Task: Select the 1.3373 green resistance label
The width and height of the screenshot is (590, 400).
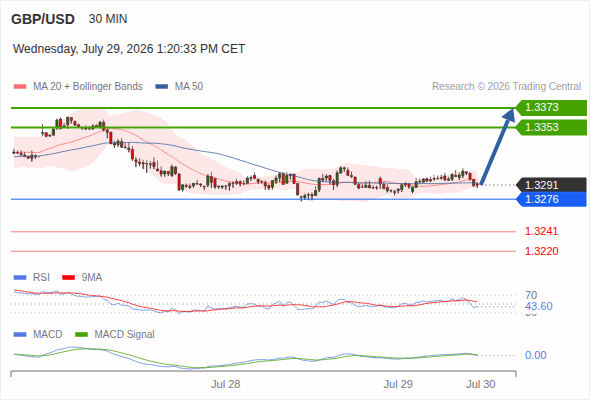Action: (551, 108)
